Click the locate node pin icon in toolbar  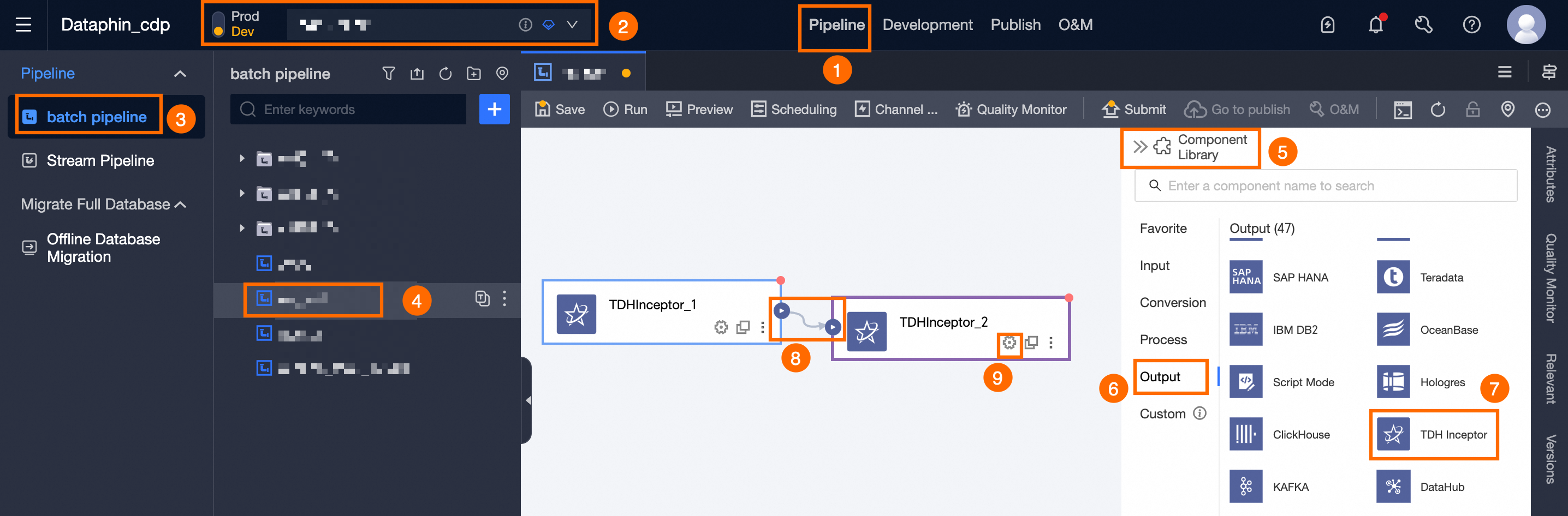(1508, 110)
